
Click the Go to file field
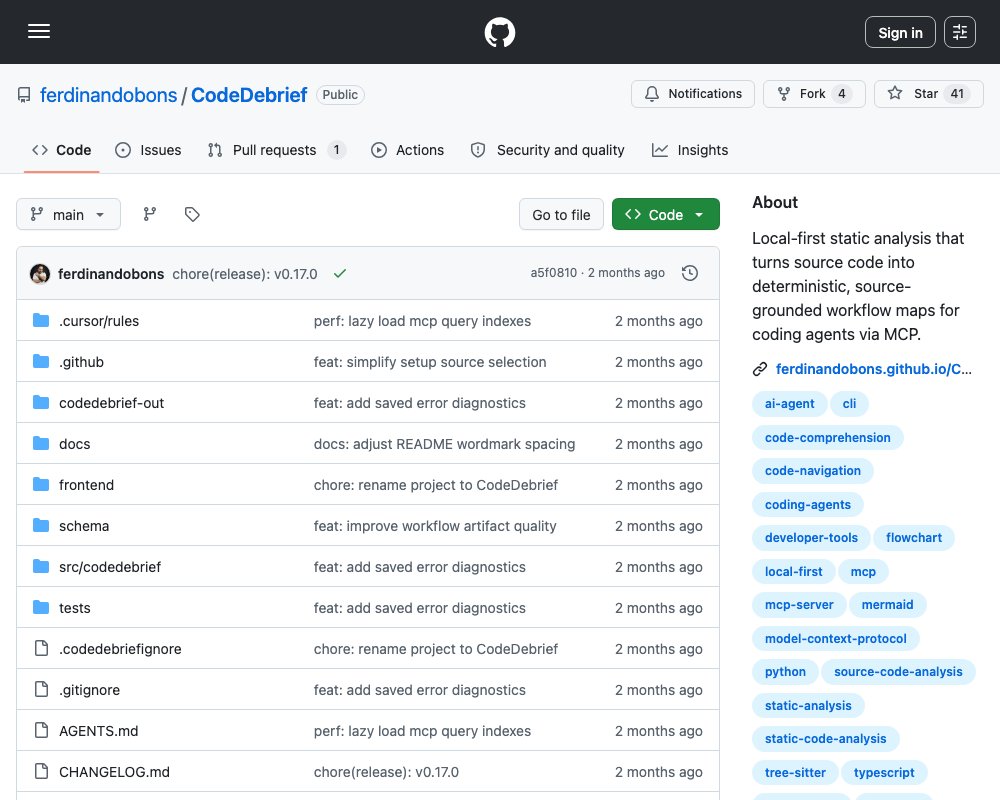point(561,214)
